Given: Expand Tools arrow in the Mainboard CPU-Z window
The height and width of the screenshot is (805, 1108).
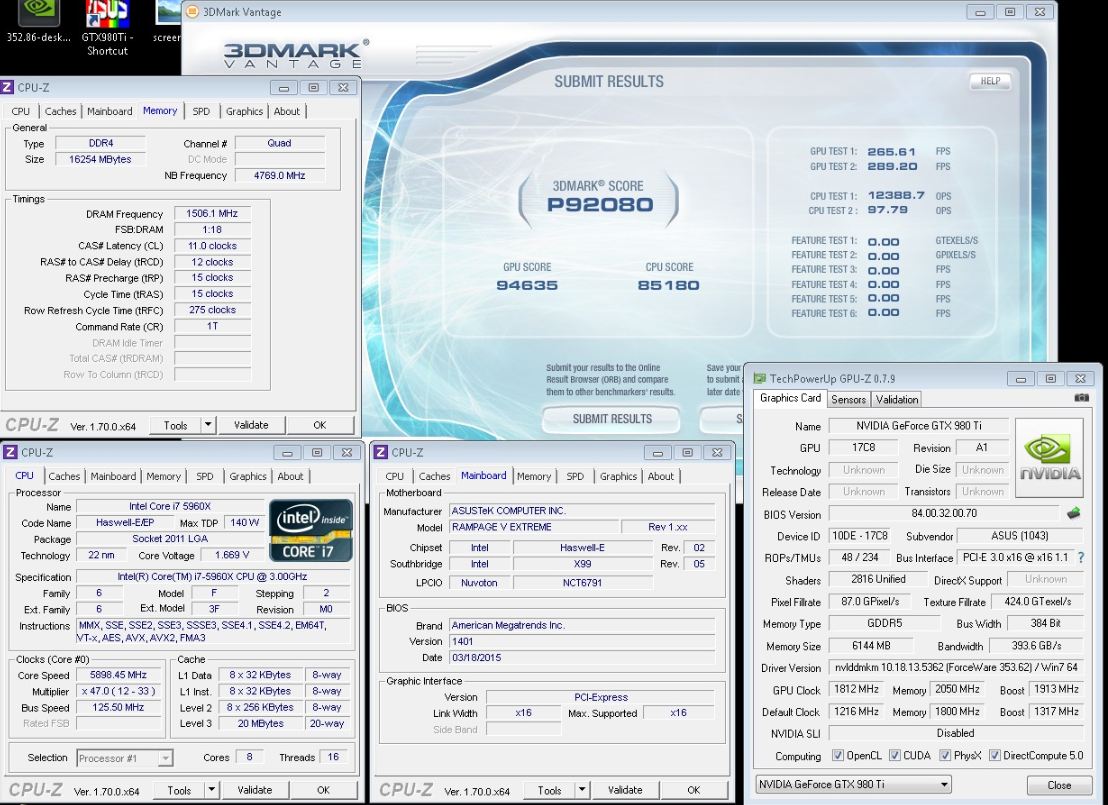Looking at the screenshot, I should pyautogui.click(x=582, y=790).
